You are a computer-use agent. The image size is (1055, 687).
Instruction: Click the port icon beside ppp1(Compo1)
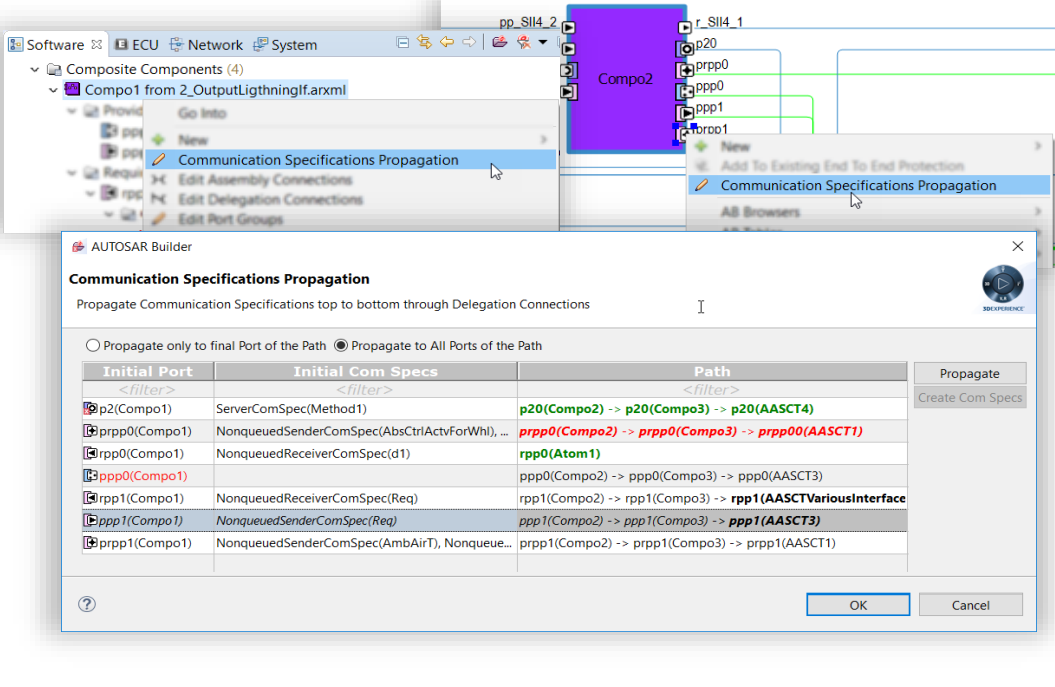point(90,520)
